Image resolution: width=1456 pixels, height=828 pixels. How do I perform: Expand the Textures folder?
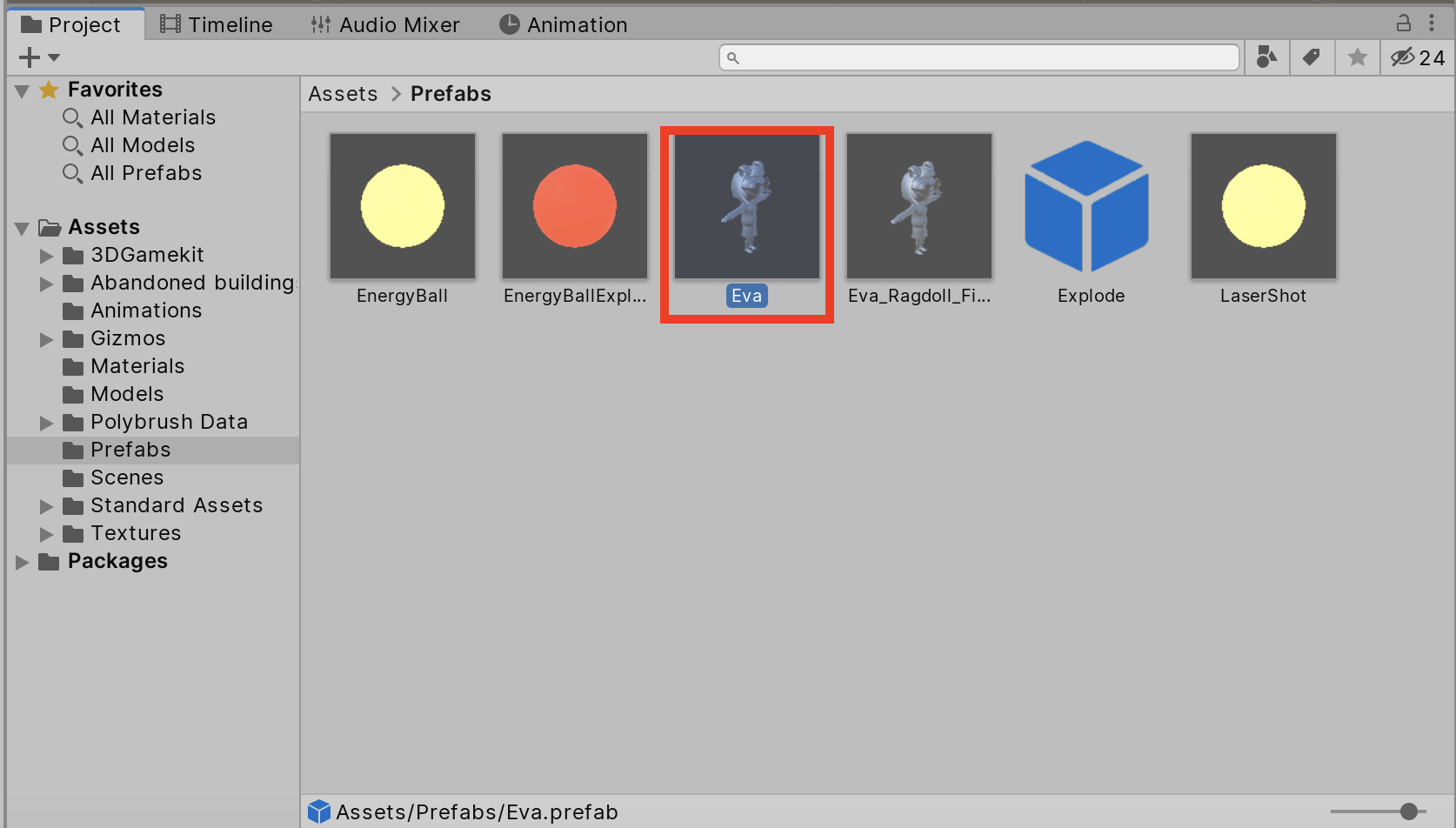(x=47, y=535)
